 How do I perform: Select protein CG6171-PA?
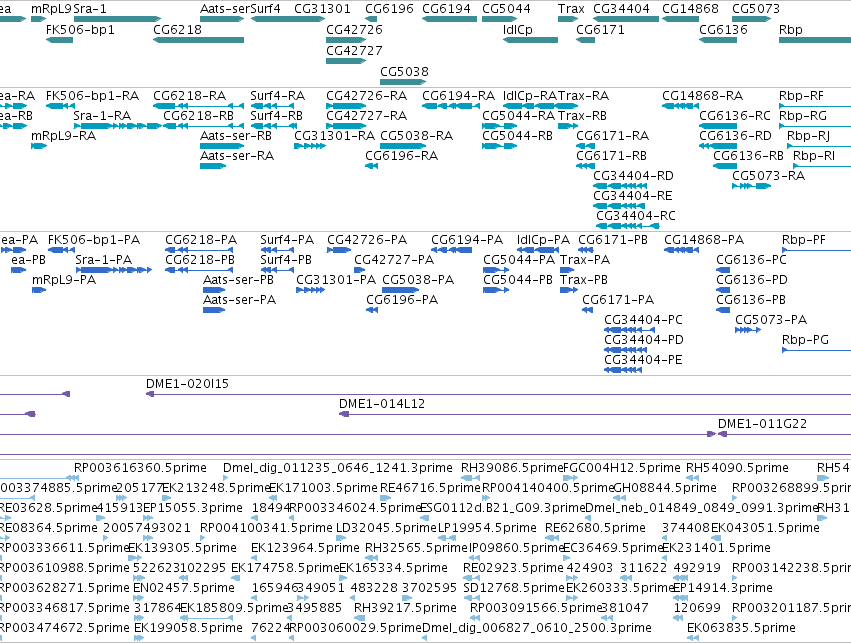coord(618,300)
